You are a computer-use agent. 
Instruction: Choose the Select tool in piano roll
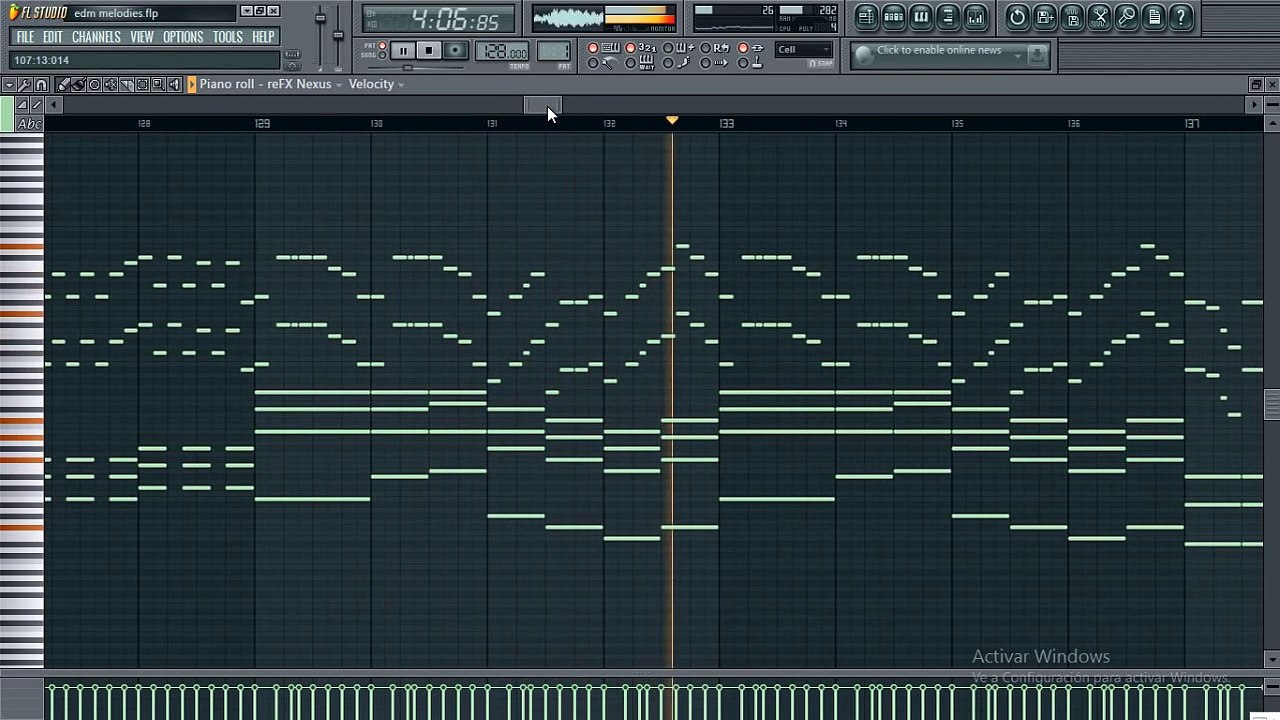[x=142, y=85]
